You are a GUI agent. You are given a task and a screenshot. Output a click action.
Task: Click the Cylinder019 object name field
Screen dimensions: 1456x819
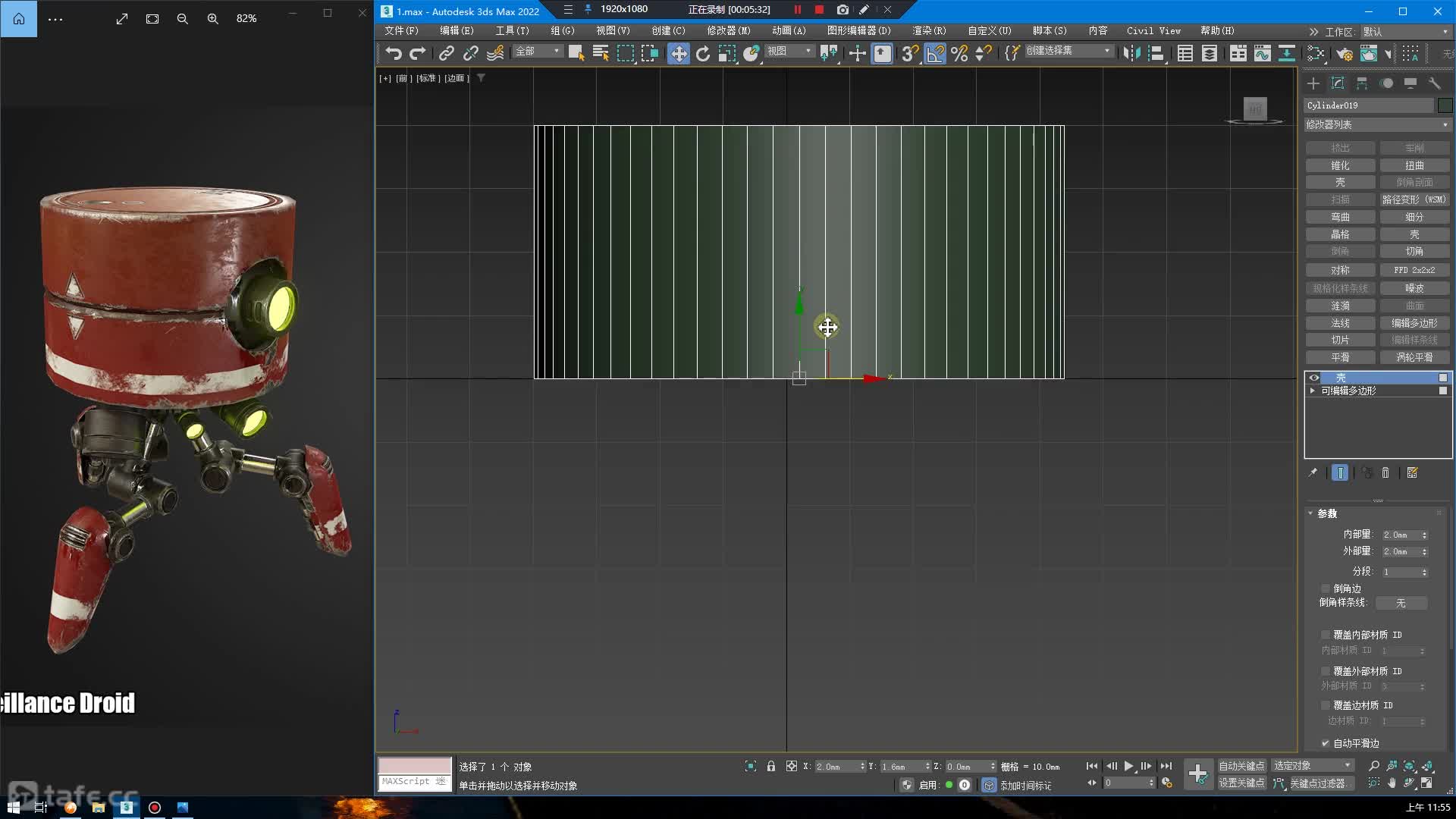pos(1369,105)
